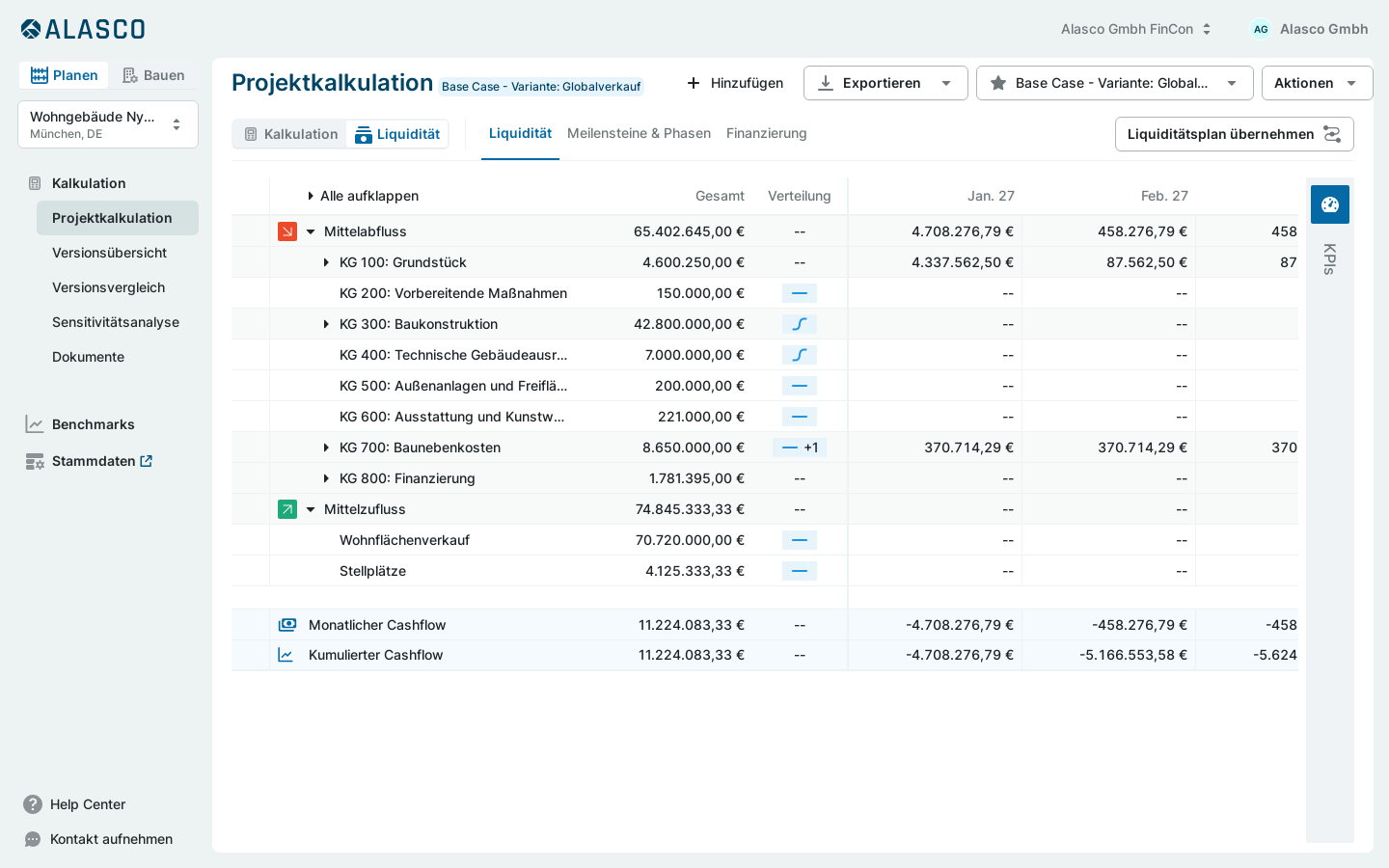This screenshot has width=1389, height=868.
Task: Click the Monatlicher Cashflow money icon
Action: coord(287,625)
